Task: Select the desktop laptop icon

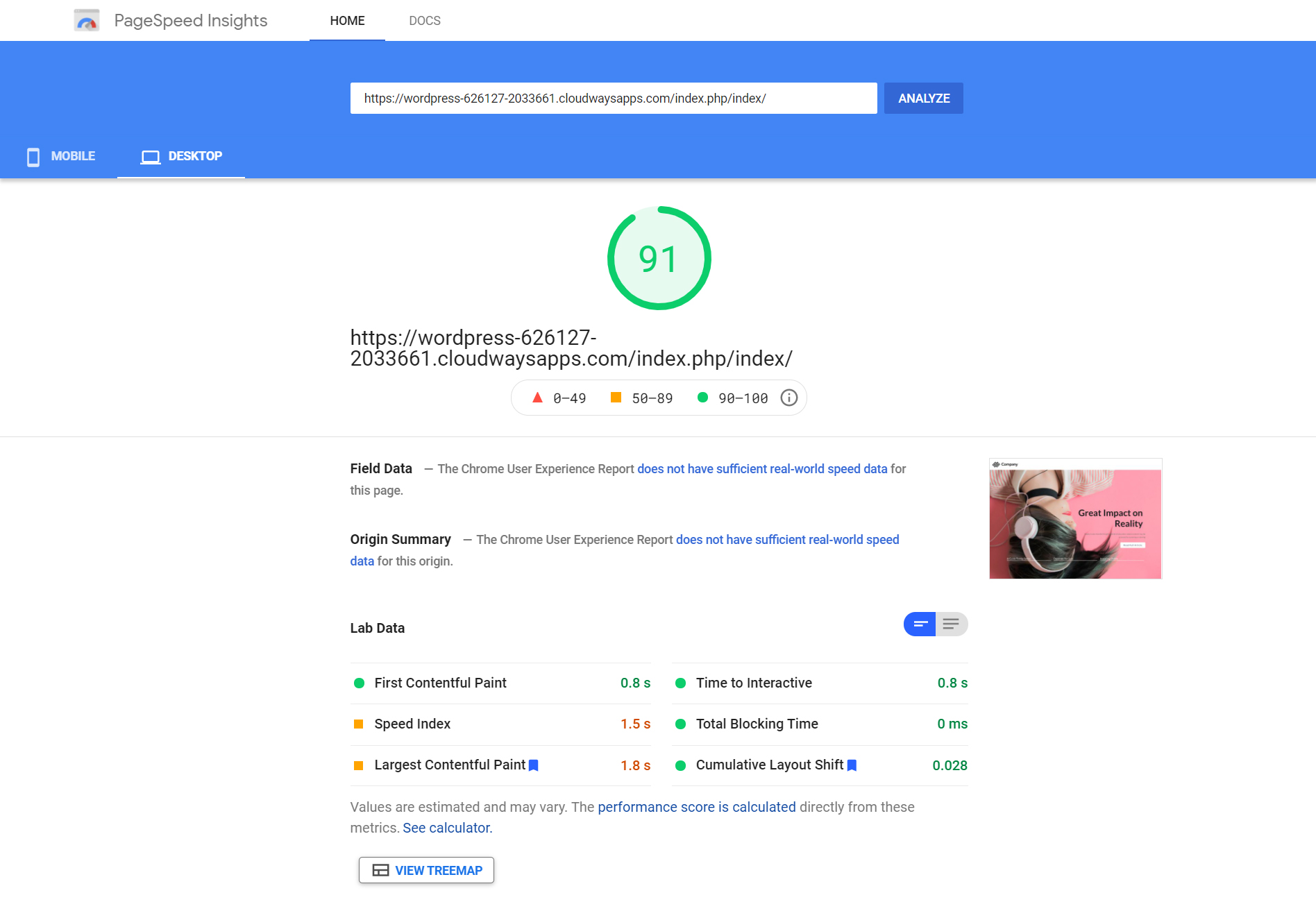Action: point(150,156)
